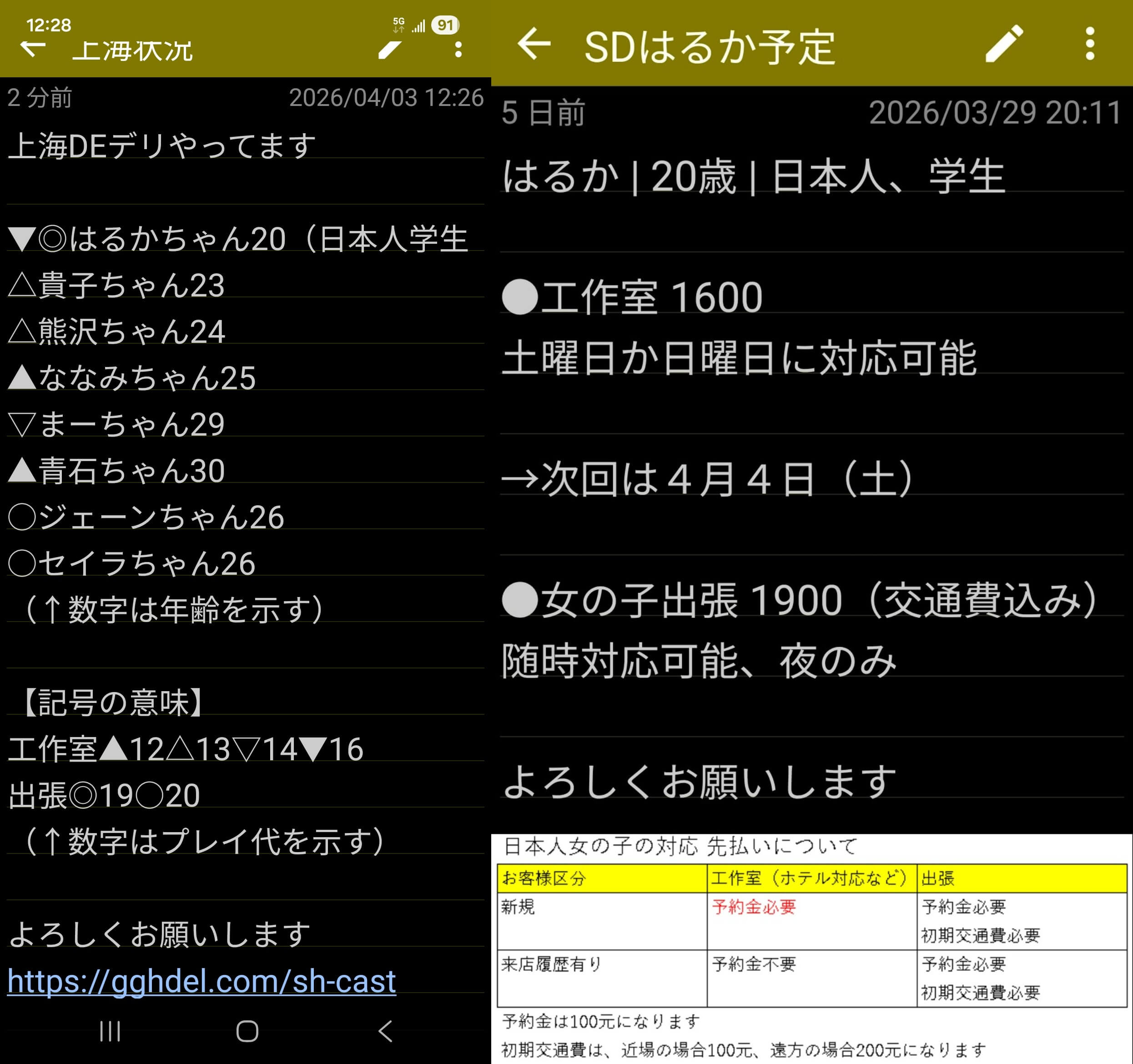1133x1064 pixels.
Task: Open the gghdel.com/sh-cast link
Action: coord(201,981)
